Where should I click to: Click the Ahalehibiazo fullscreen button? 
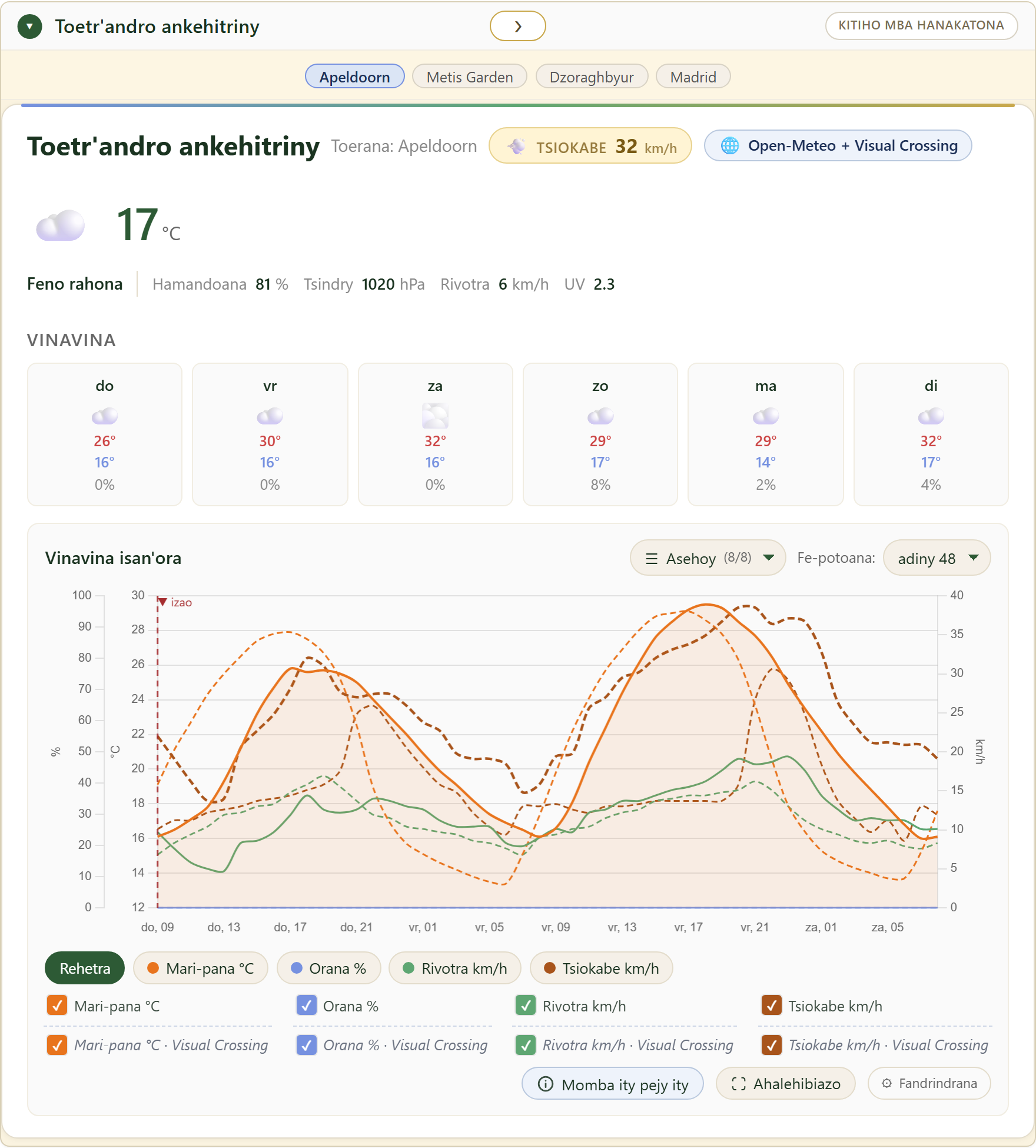tap(785, 1084)
